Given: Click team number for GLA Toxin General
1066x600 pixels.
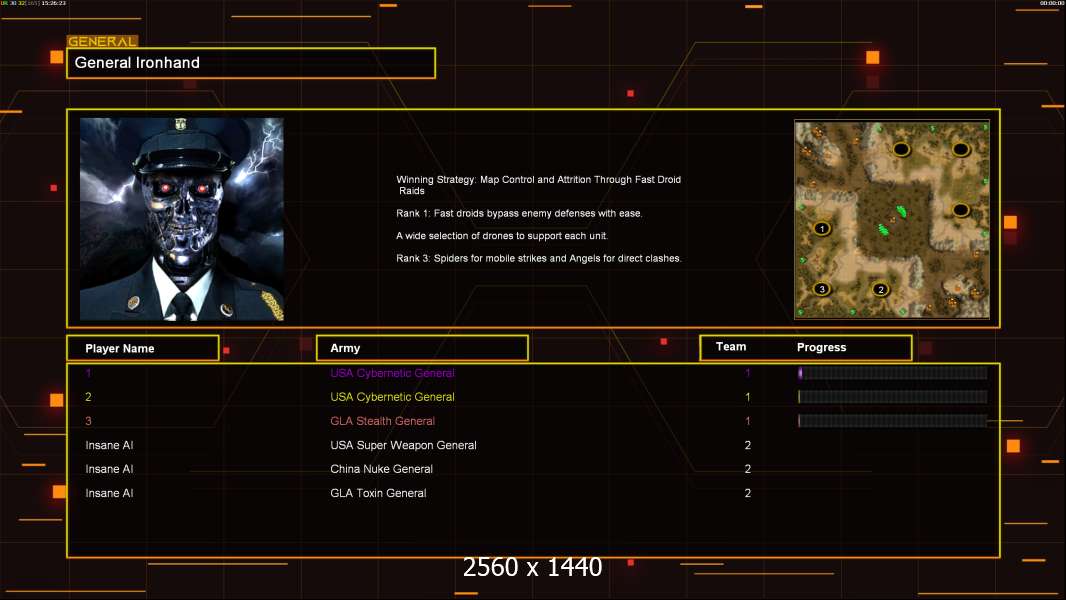Looking at the screenshot, I should (x=748, y=493).
